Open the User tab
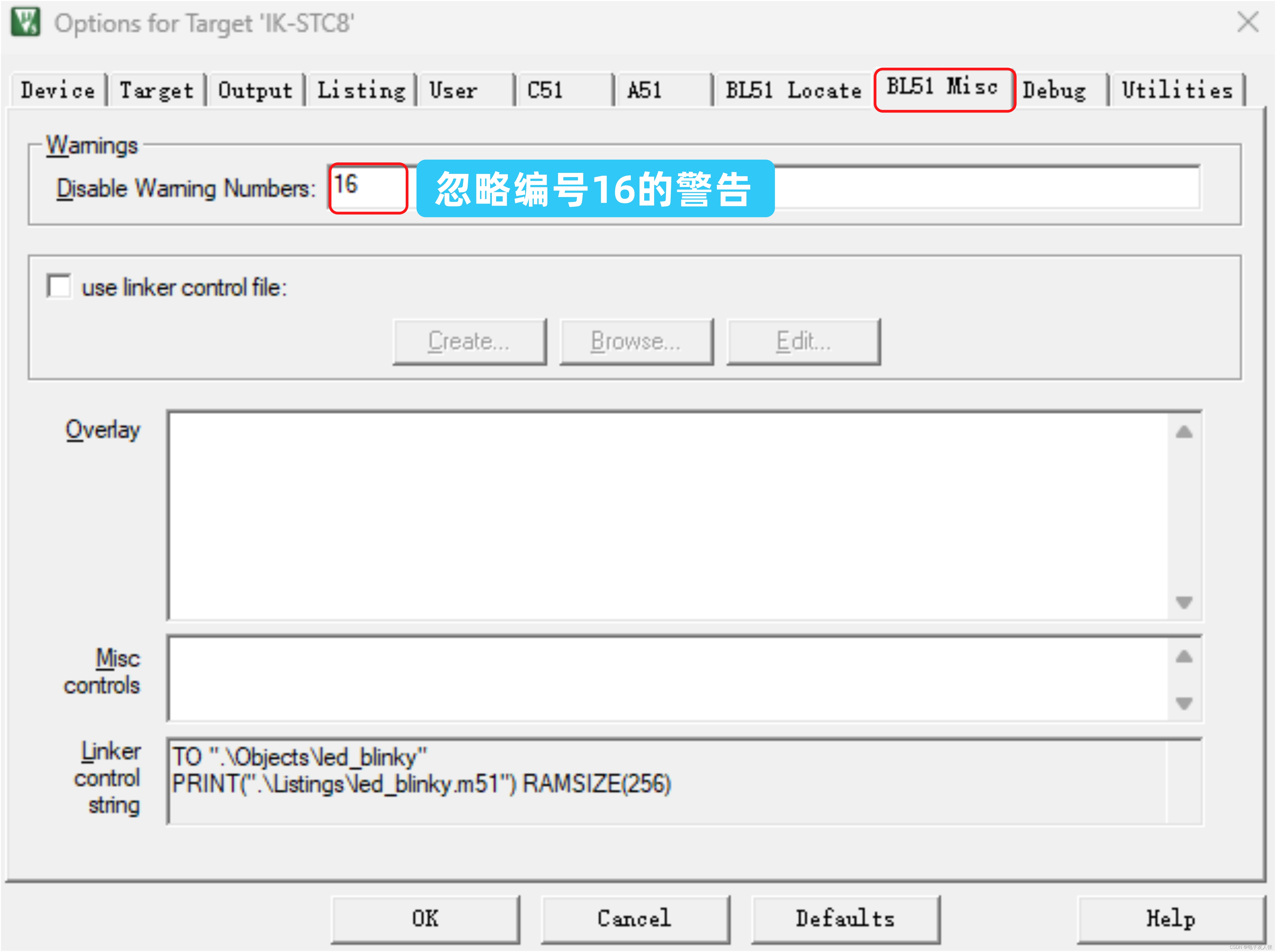This screenshot has width=1276, height=952. (467, 90)
